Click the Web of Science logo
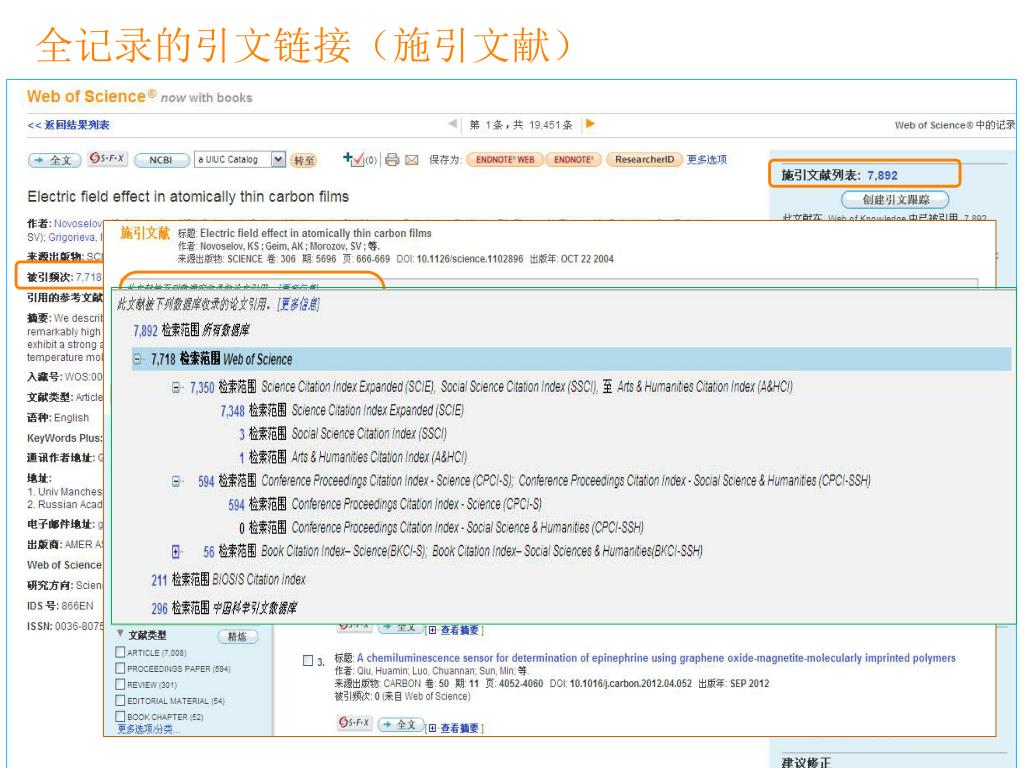The image size is (1024, 768). [91, 97]
